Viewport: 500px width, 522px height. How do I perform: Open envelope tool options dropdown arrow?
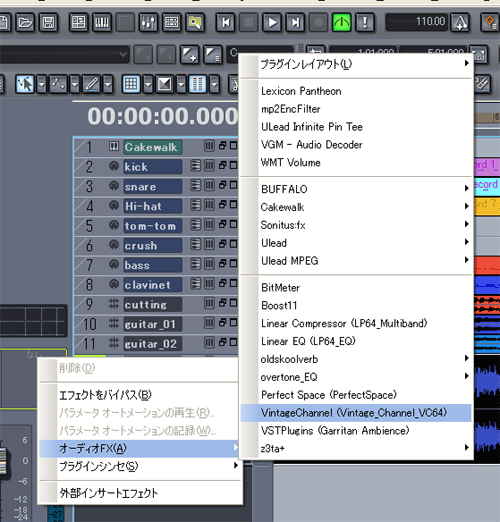(75, 84)
